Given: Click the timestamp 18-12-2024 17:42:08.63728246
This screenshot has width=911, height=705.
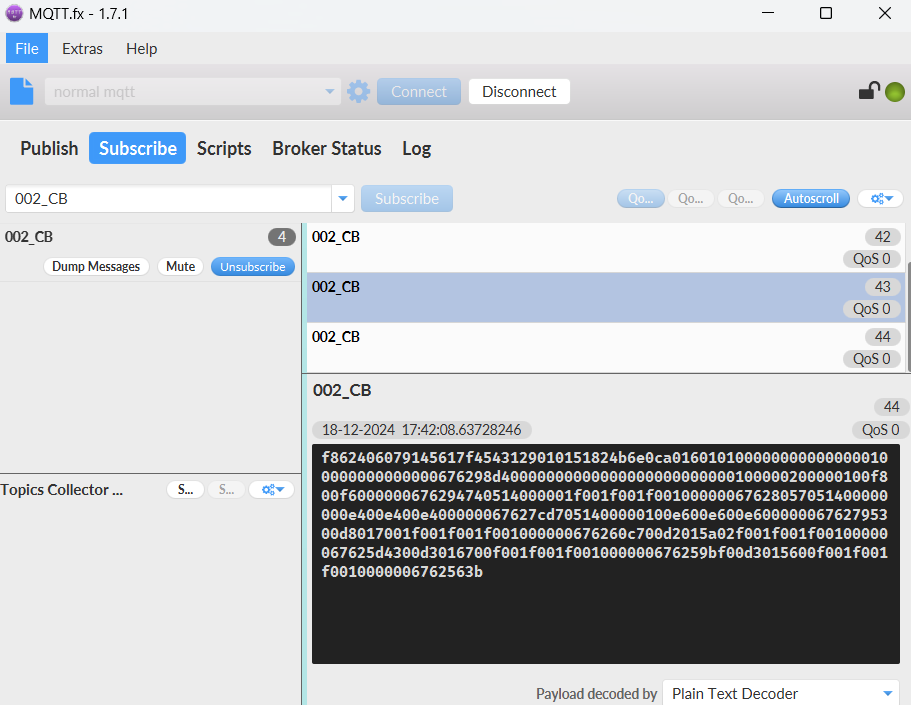Looking at the screenshot, I should (421, 430).
